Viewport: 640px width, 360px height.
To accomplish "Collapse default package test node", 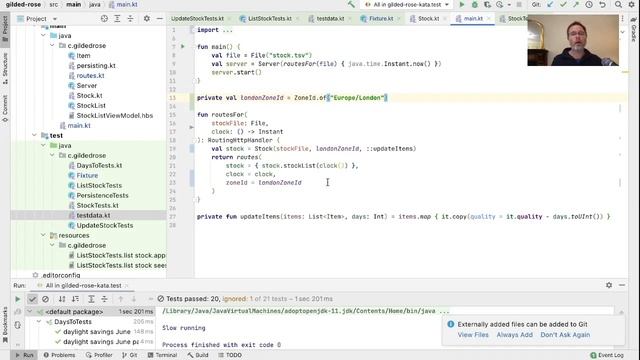I will [x=29, y=311].
